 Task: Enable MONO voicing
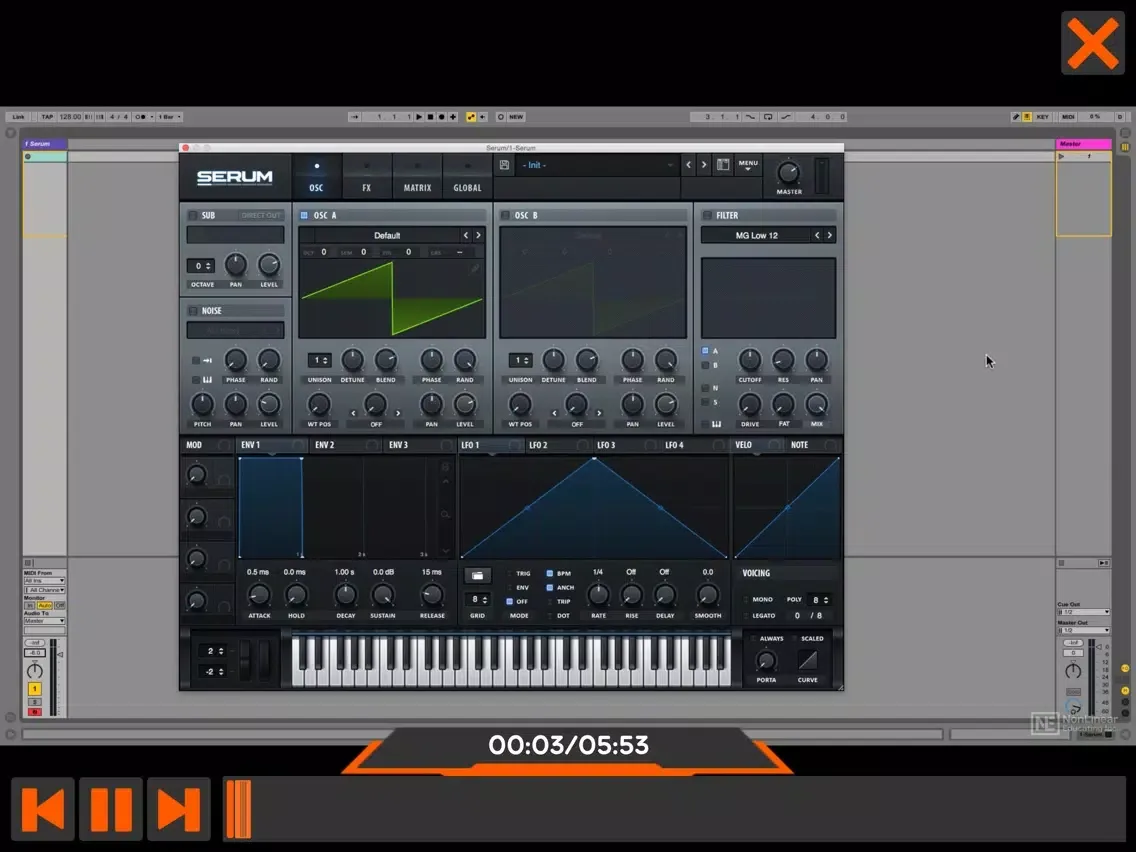(746, 600)
